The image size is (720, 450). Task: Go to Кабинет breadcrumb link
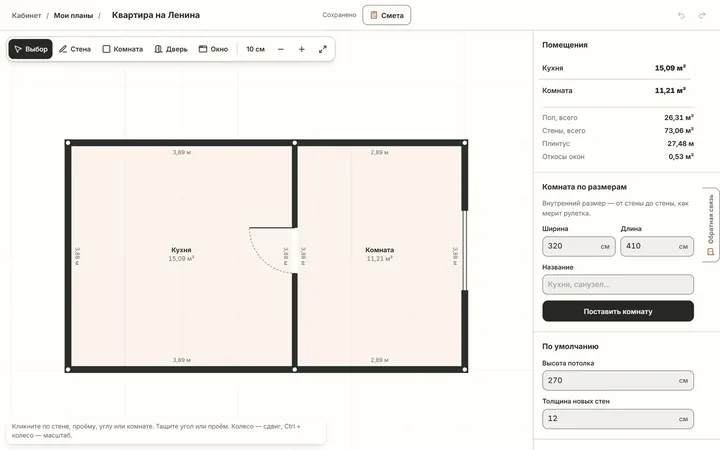(26, 16)
